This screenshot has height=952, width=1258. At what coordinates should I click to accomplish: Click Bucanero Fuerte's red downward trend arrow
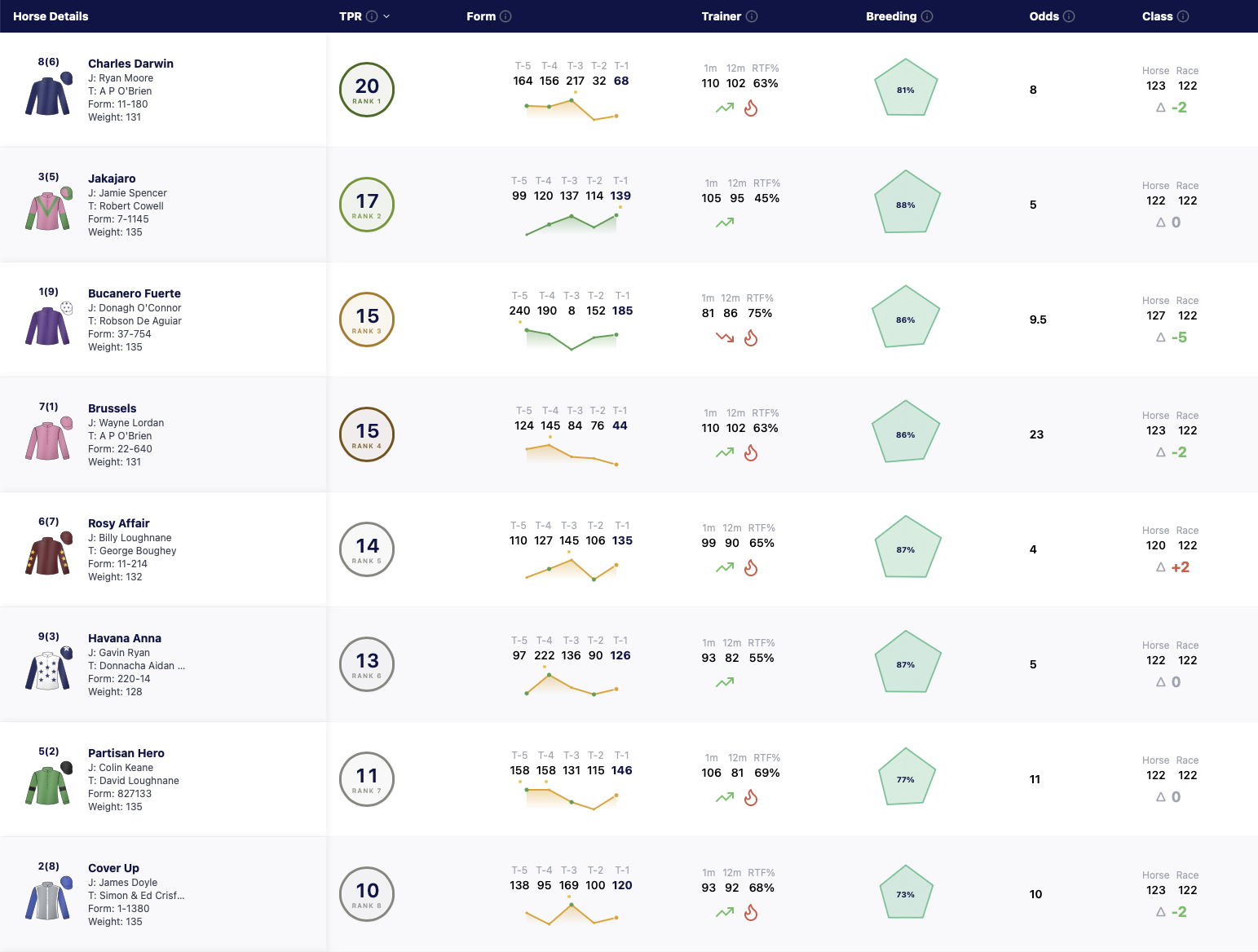725,337
